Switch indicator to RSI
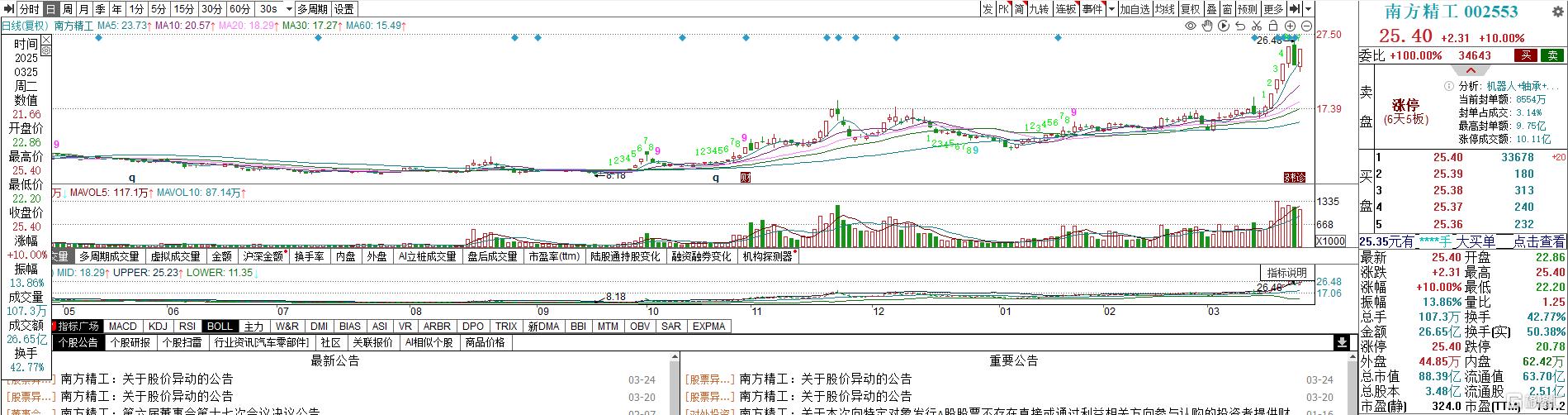 [187, 326]
